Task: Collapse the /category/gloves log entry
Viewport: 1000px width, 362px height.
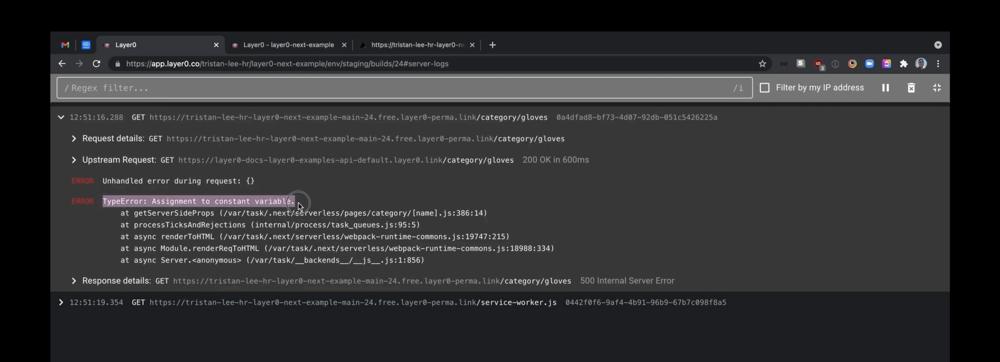Action: point(61,117)
